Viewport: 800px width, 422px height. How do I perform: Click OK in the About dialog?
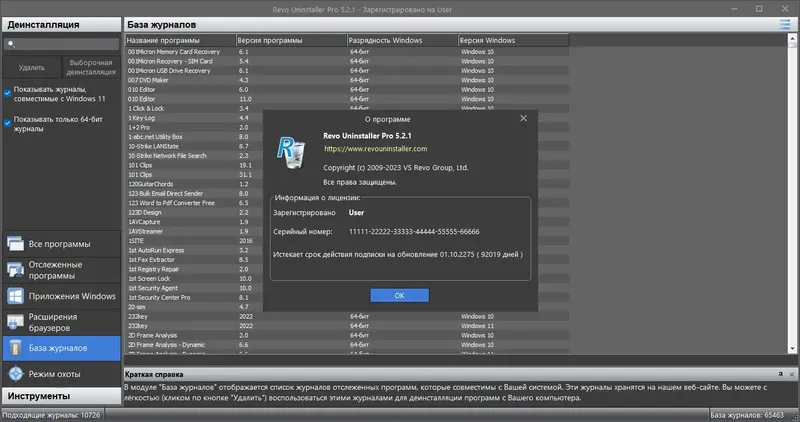point(399,295)
